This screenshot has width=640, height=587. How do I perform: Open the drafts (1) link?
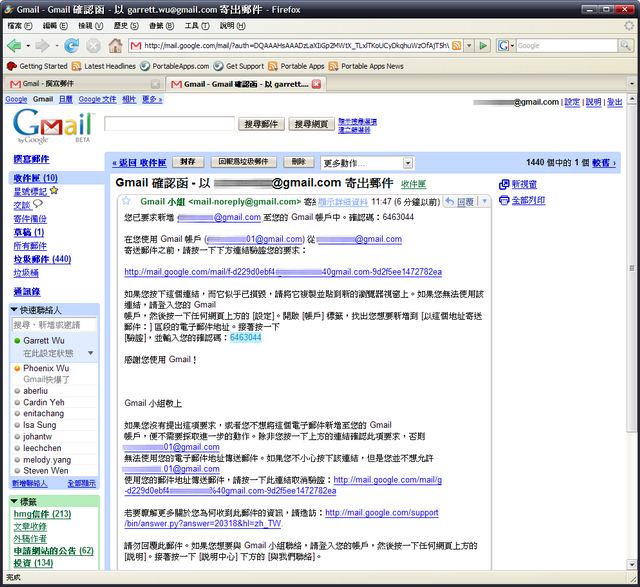click(x=29, y=232)
